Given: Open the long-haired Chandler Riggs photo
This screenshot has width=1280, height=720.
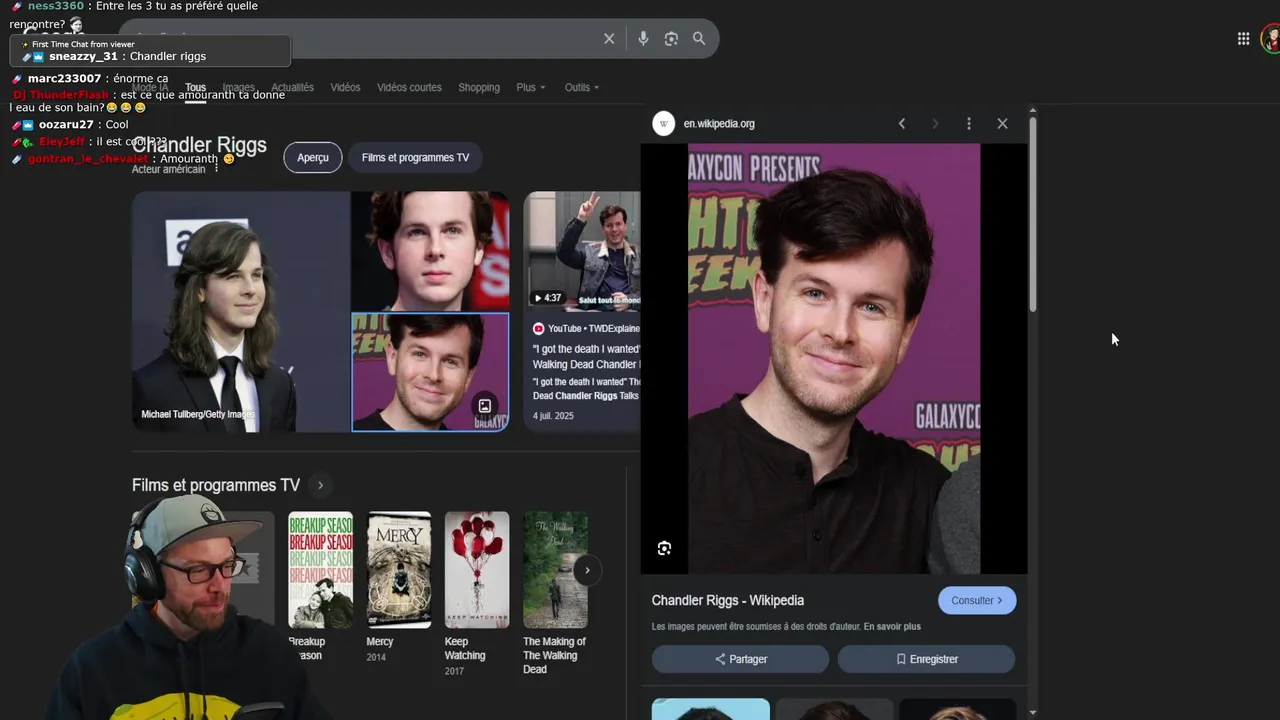Looking at the screenshot, I should click(x=241, y=312).
